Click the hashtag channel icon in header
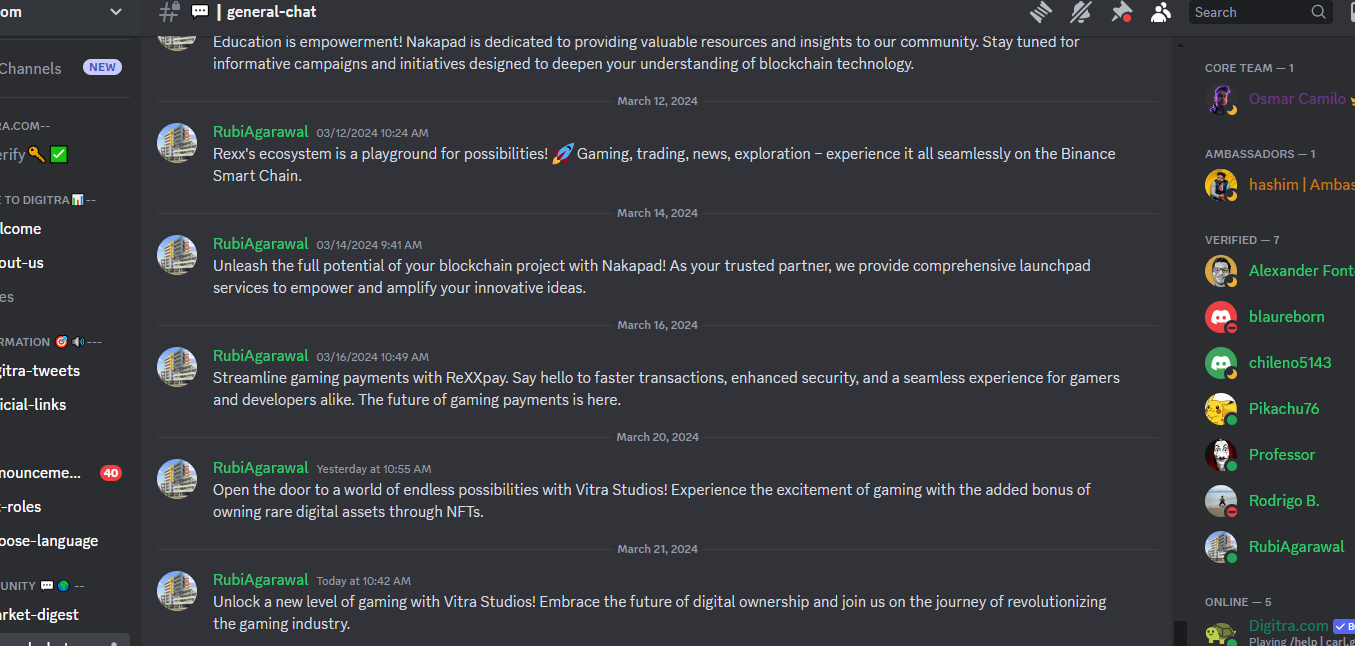 [x=170, y=12]
